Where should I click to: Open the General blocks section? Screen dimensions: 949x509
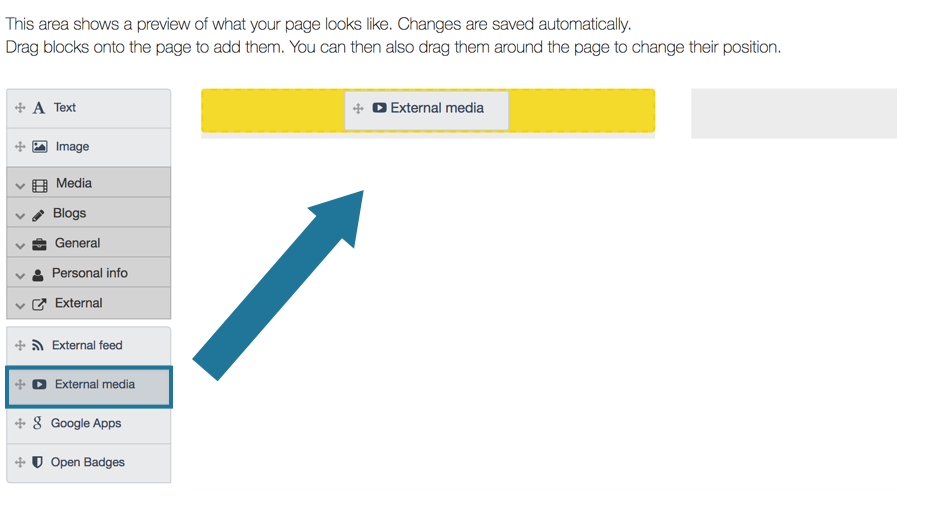pos(77,243)
